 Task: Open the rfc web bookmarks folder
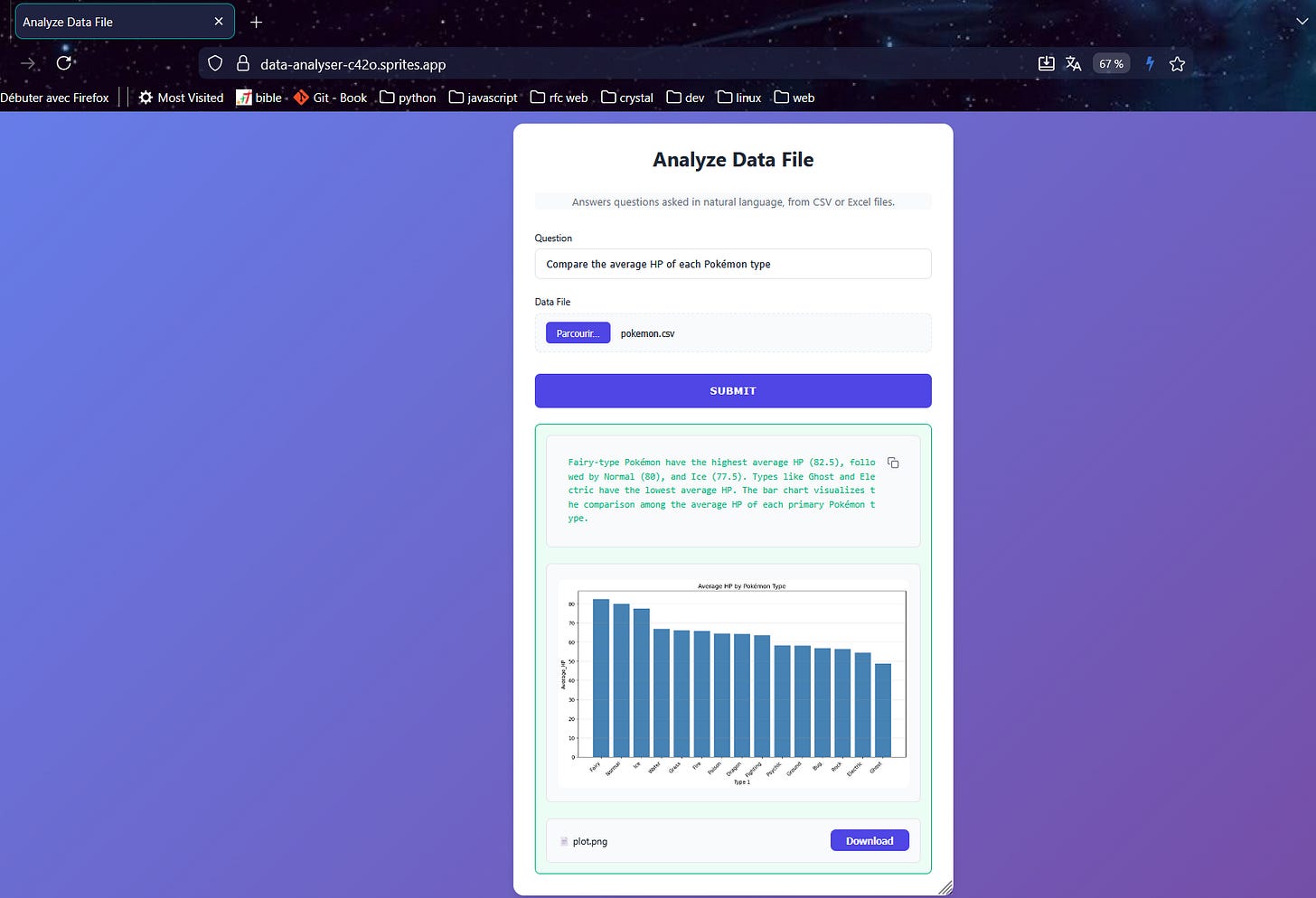click(559, 98)
